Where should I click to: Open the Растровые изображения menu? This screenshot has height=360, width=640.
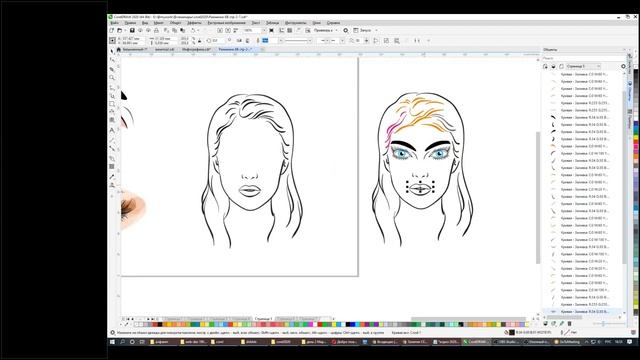(x=227, y=23)
